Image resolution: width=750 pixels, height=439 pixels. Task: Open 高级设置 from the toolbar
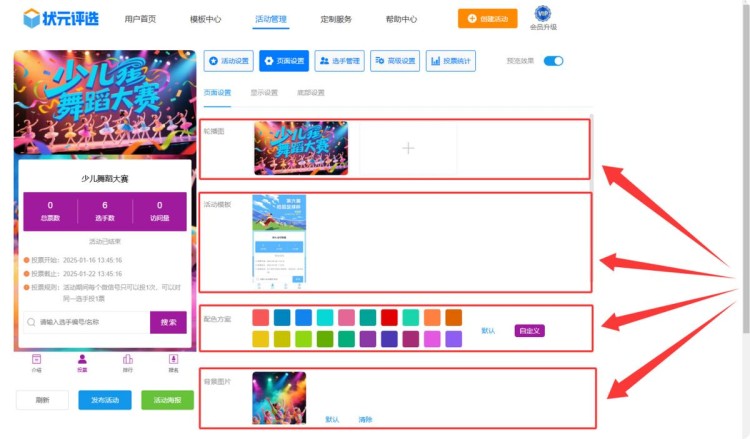point(394,61)
